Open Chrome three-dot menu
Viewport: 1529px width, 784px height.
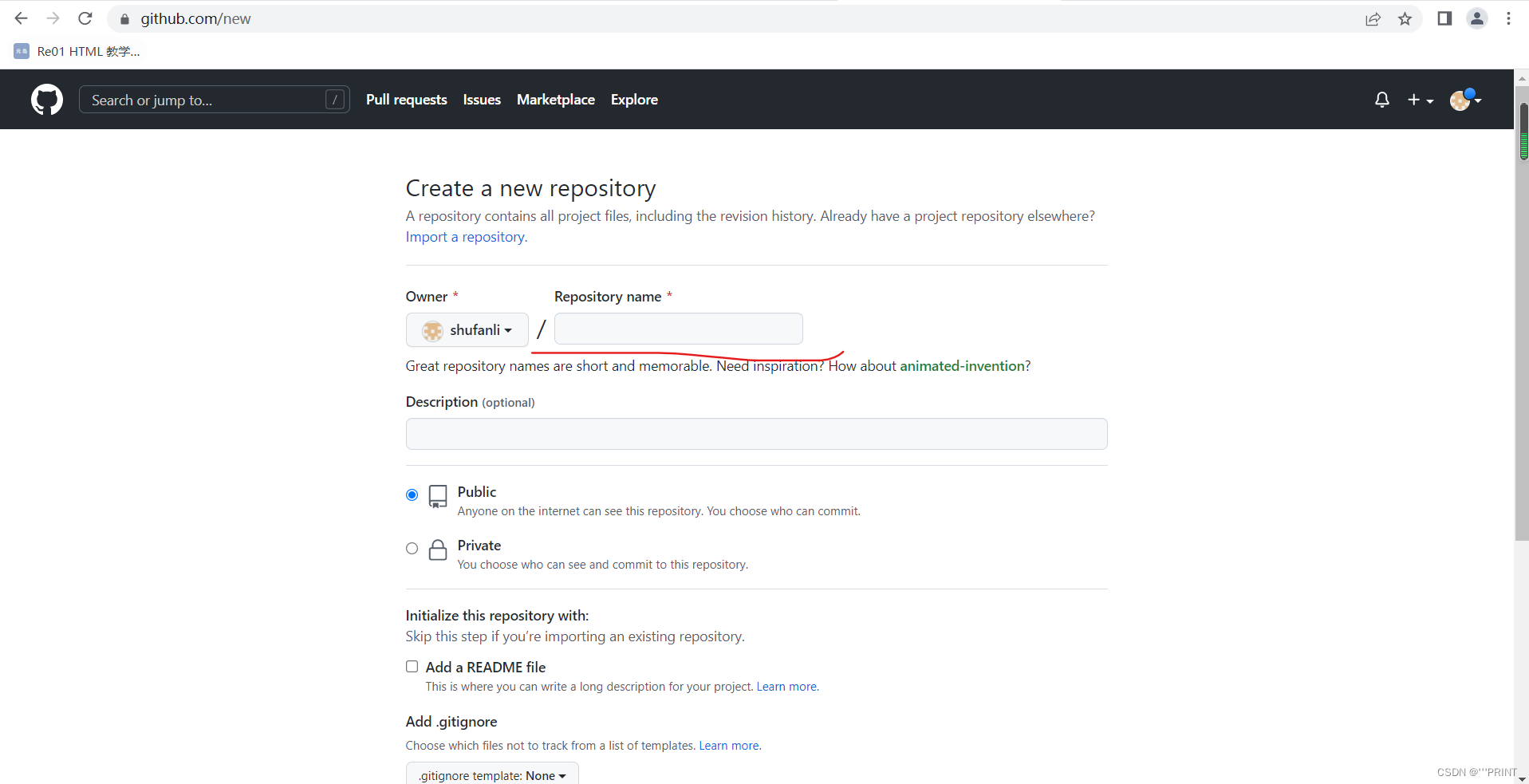coord(1508,18)
